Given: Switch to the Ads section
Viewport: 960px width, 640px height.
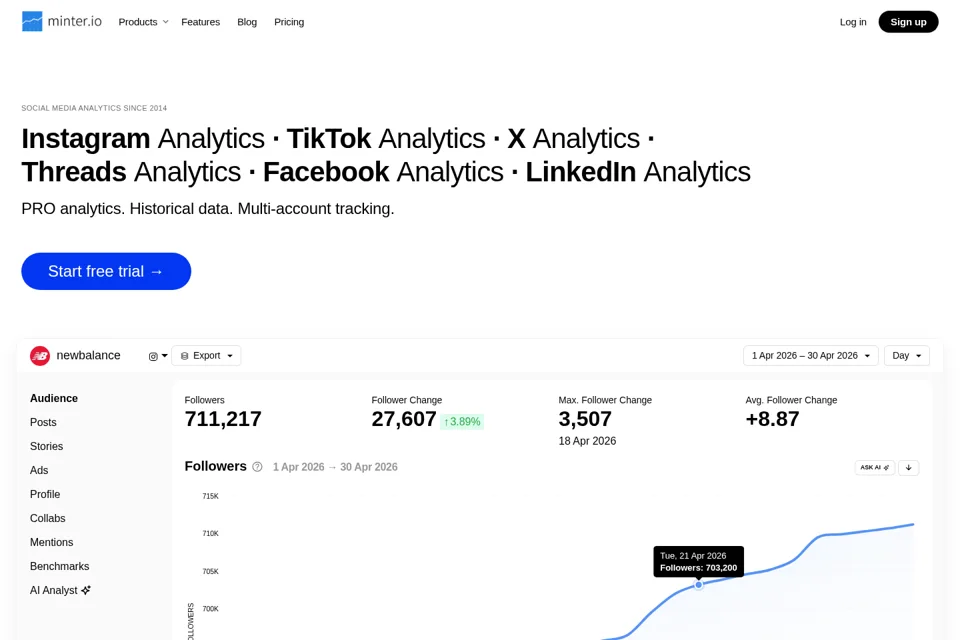Looking at the screenshot, I should [x=39, y=470].
